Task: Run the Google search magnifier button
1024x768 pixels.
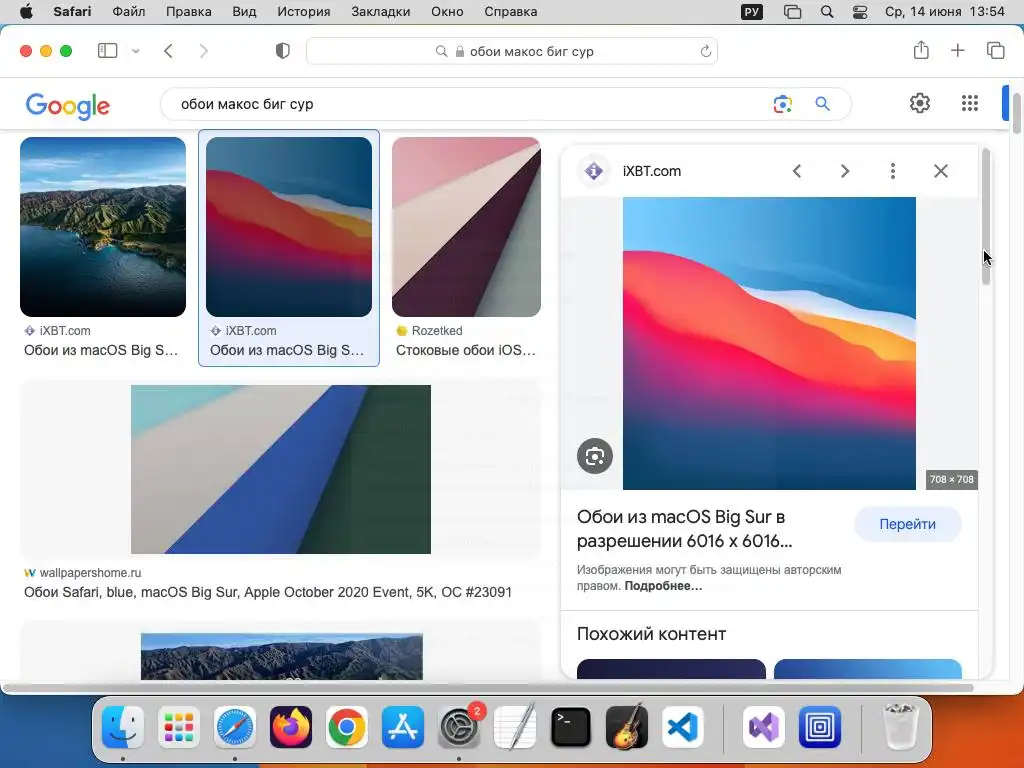Action: coord(822,104)
